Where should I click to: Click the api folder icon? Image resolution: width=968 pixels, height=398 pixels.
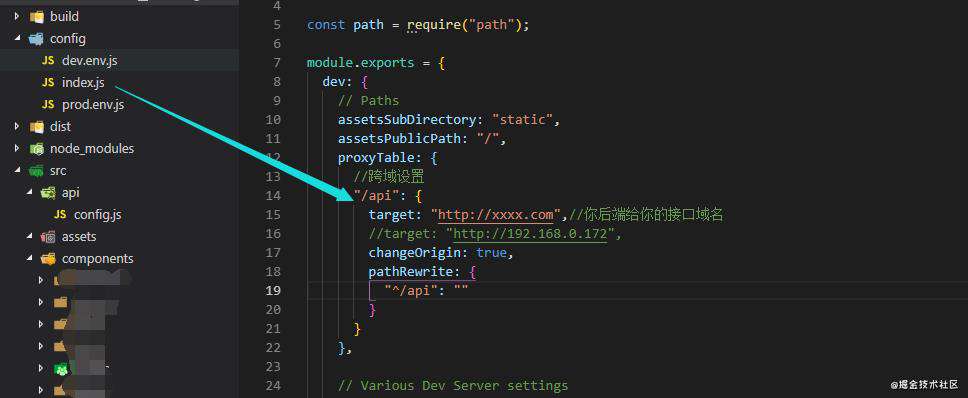click(48, 193)
